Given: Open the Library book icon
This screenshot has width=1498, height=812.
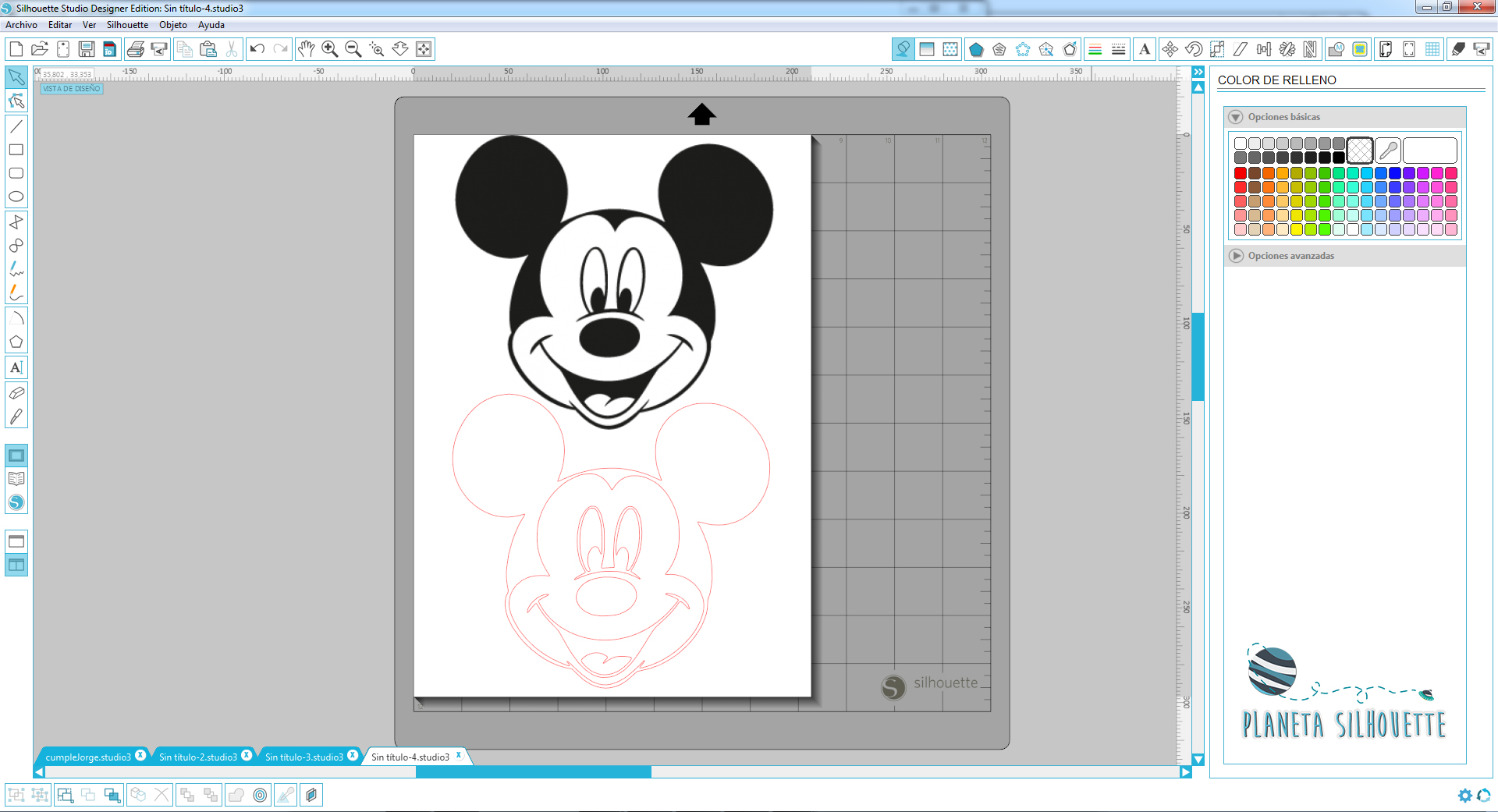Looking at the screenshot, I should tap(16, 479).
